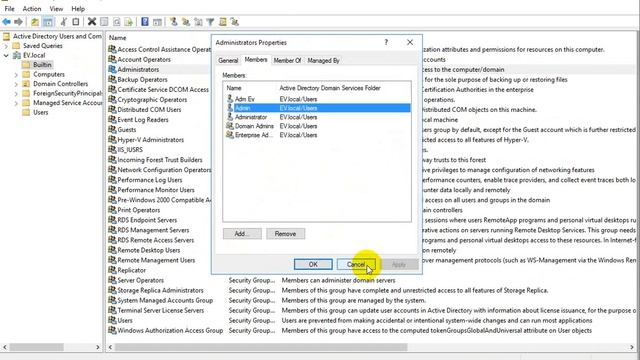
Task: Select the Backup Operators group
Action: click(x=142, y=80)
